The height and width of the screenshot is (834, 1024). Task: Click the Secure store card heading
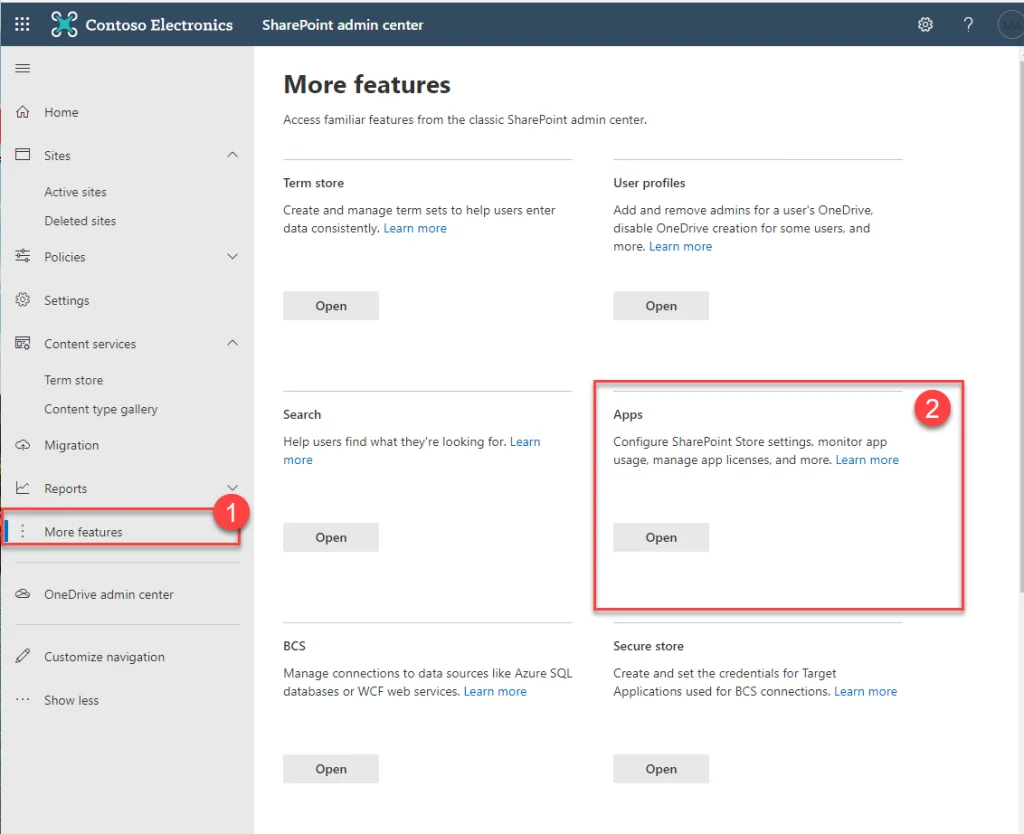click(x=648, y=646)
